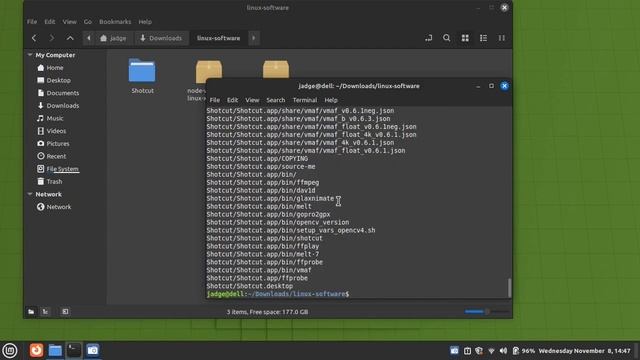Open screenshot tool in taskbar
This screenshot has height=360, width=640.
(x=93, y=351)
